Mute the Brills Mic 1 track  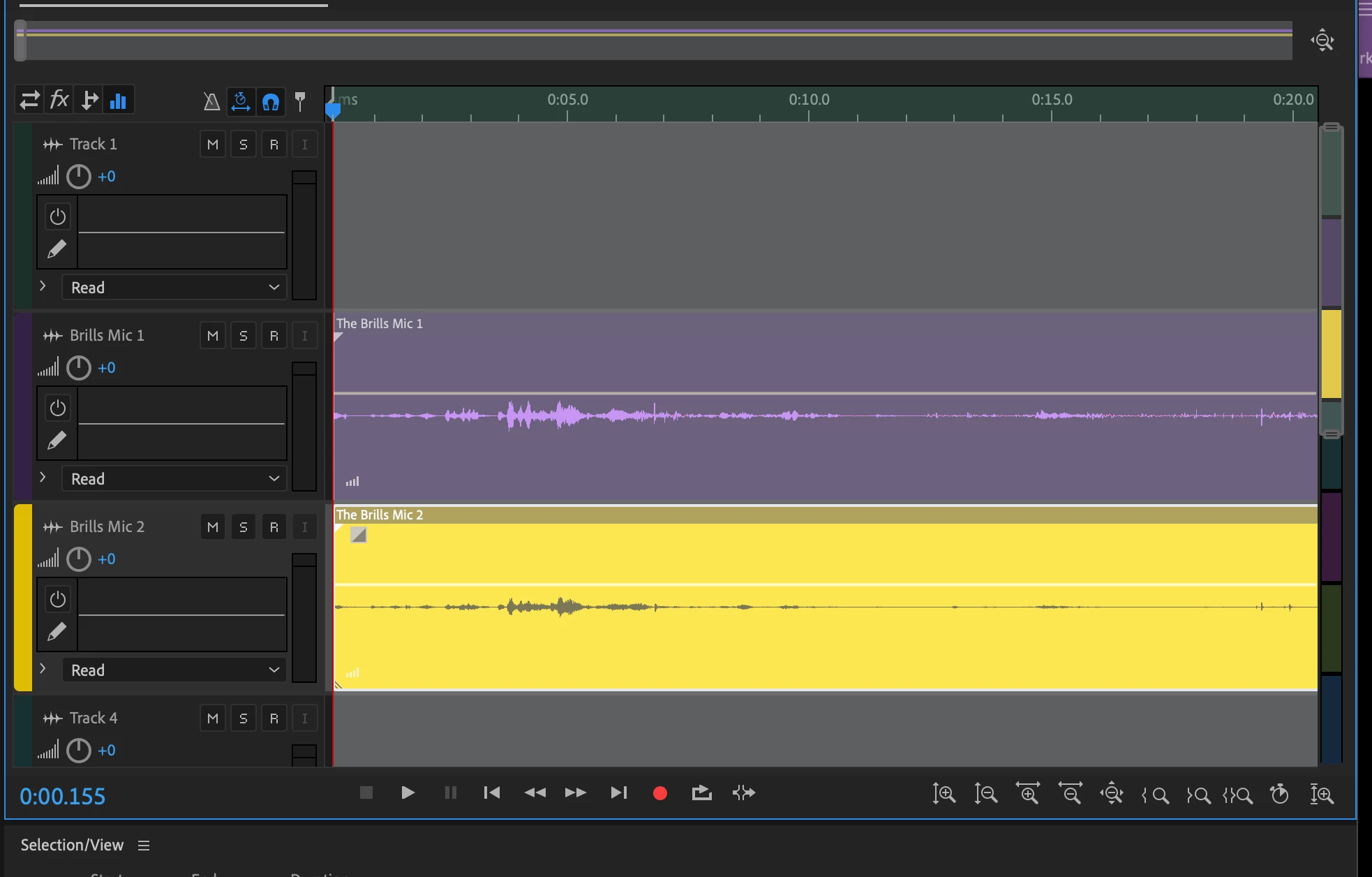(213, 336)
